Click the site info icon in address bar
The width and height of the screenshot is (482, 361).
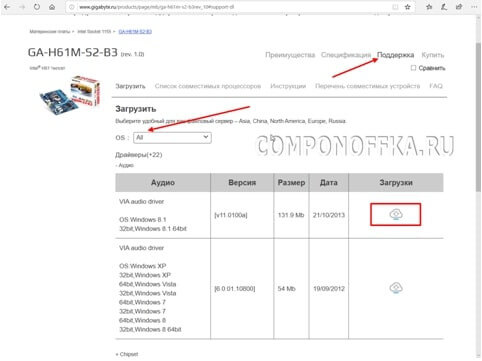click(x=72, y=7)
